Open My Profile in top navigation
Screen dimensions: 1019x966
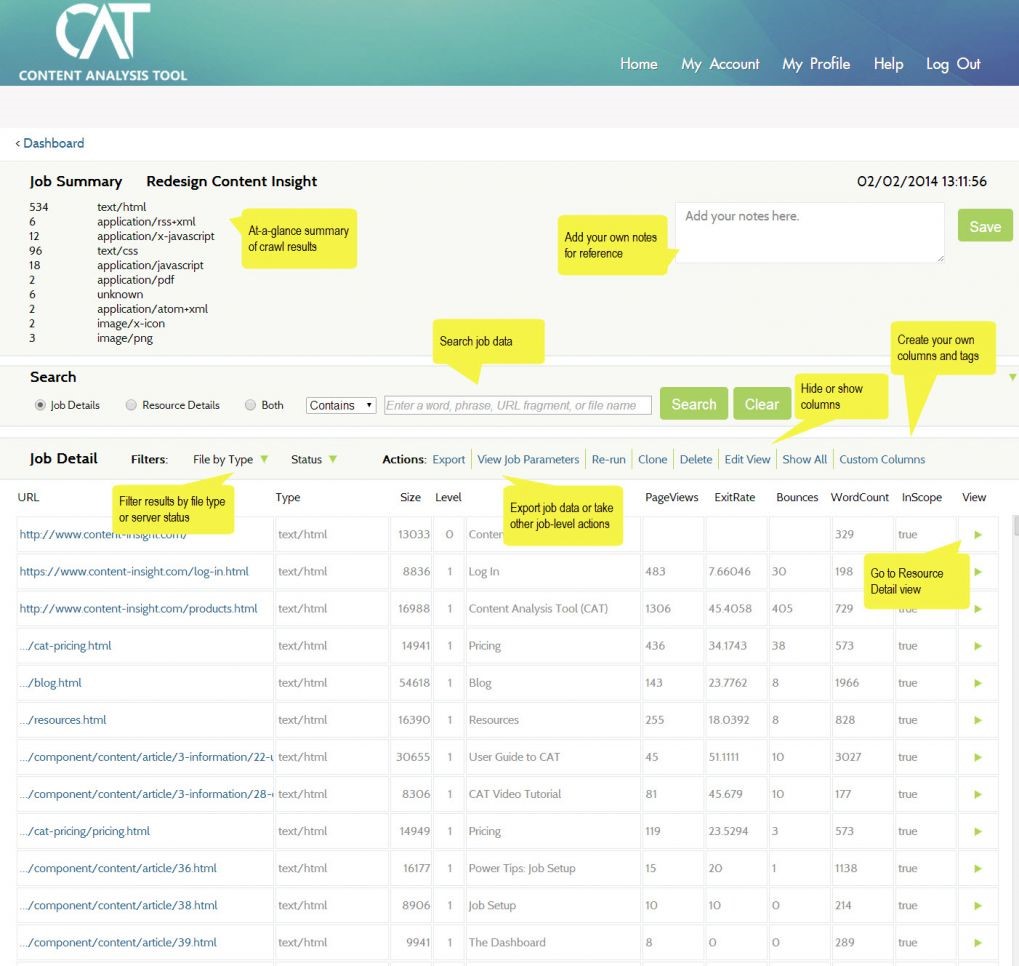[816, 64]
